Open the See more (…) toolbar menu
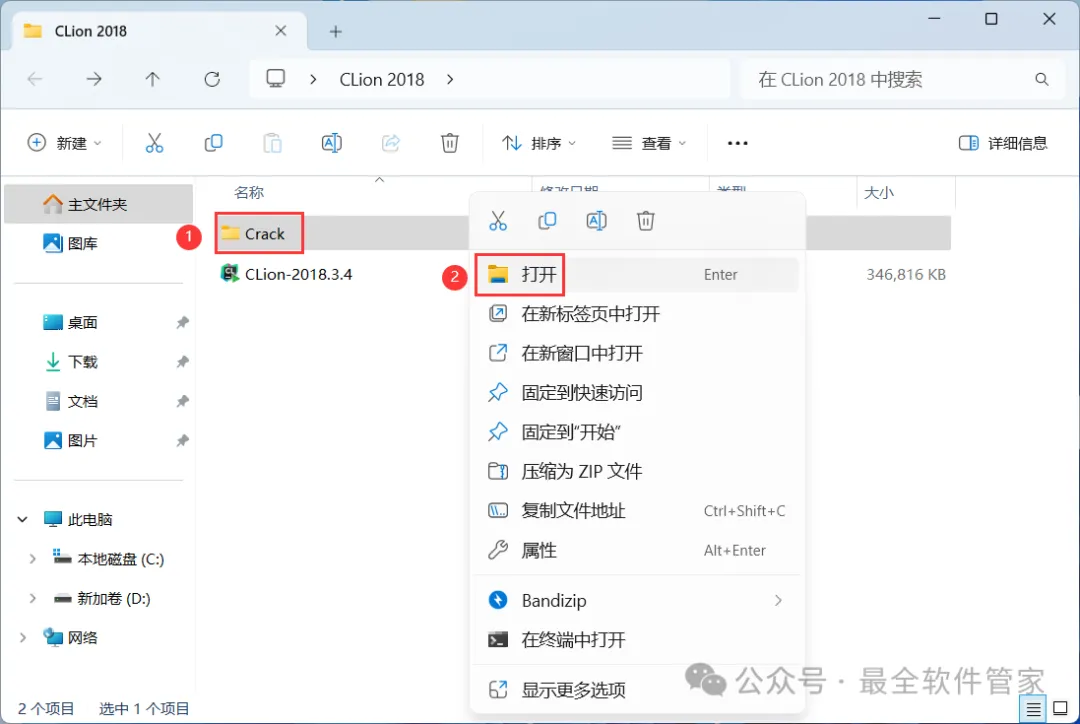1080x724 pixels. tap(738, 143)
